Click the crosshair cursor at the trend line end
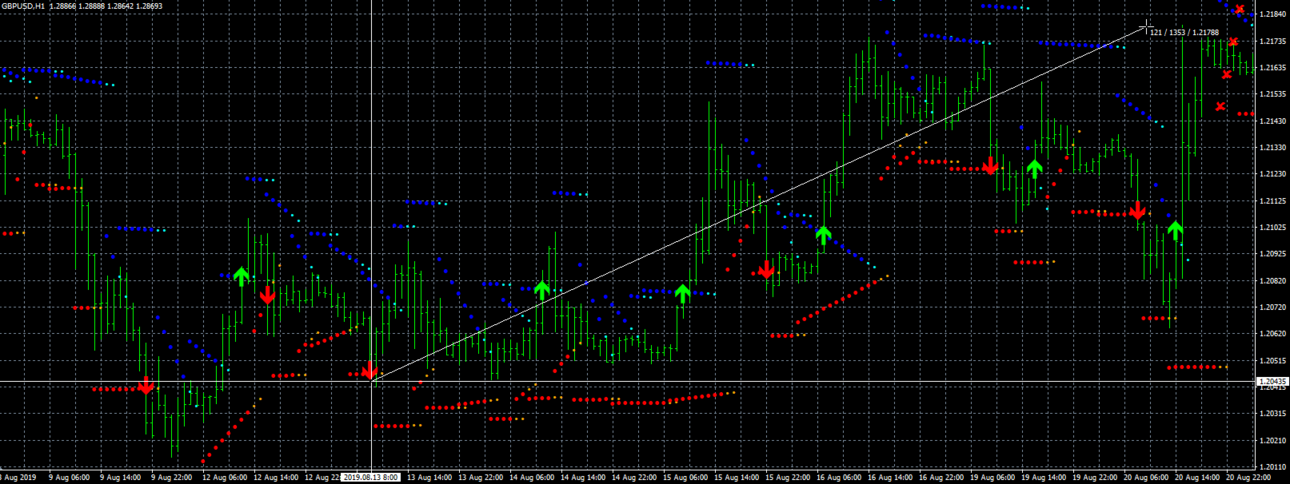This screenshot has height=484, width=1290. pos(1148,25)
